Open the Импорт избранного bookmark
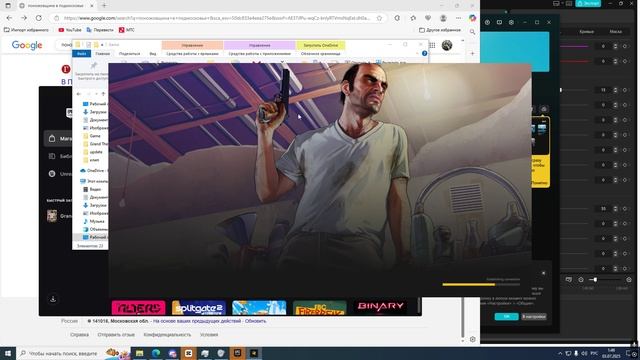Screen dimensions: 640x360 point(26,30)
